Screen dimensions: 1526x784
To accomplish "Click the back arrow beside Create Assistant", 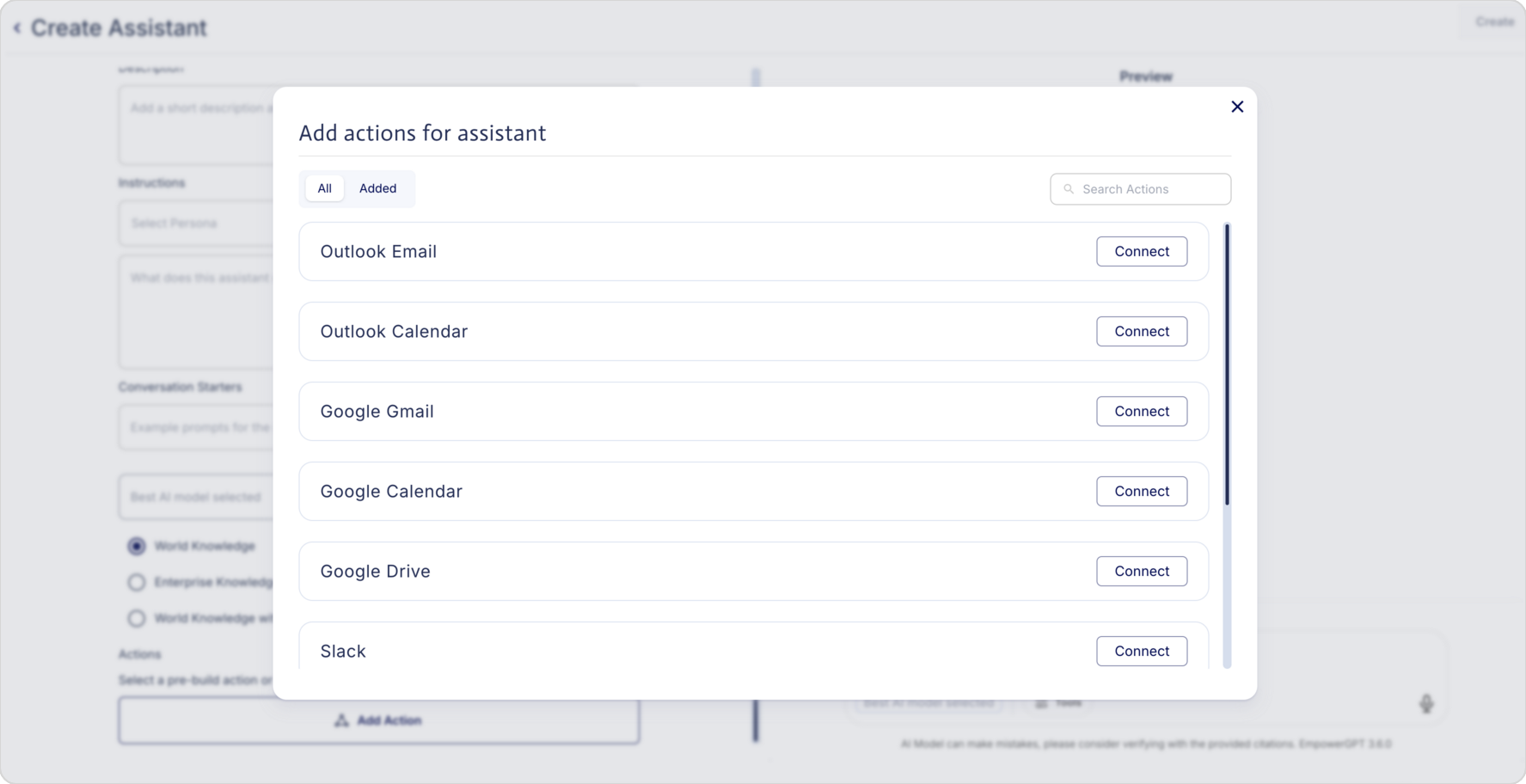I will [x=17, y=28].
